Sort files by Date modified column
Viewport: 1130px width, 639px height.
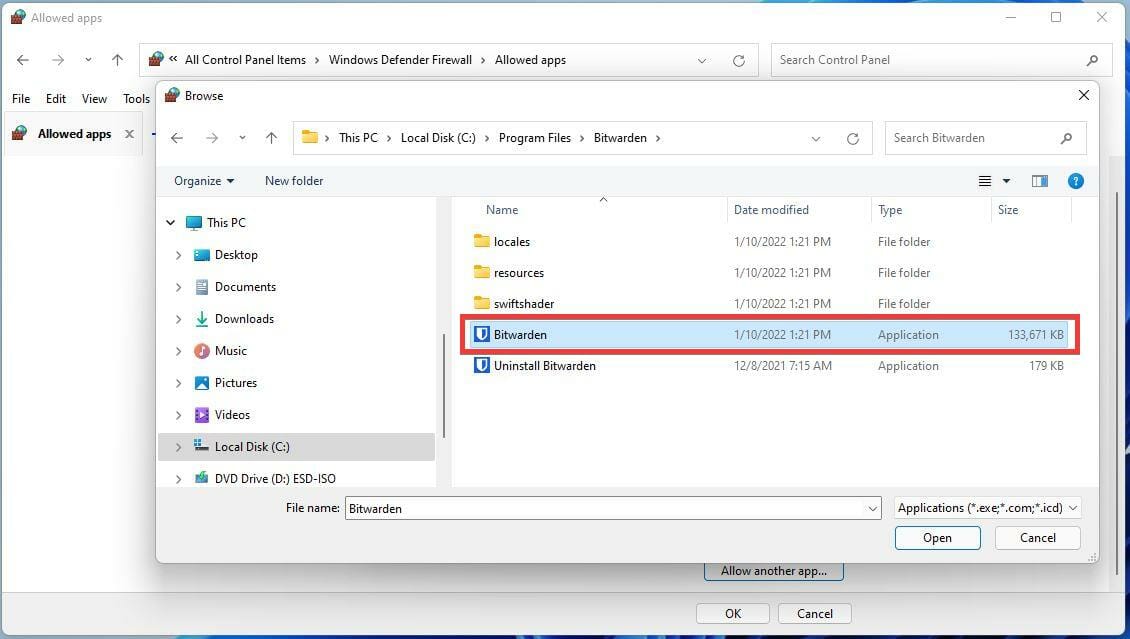point(771,210)
